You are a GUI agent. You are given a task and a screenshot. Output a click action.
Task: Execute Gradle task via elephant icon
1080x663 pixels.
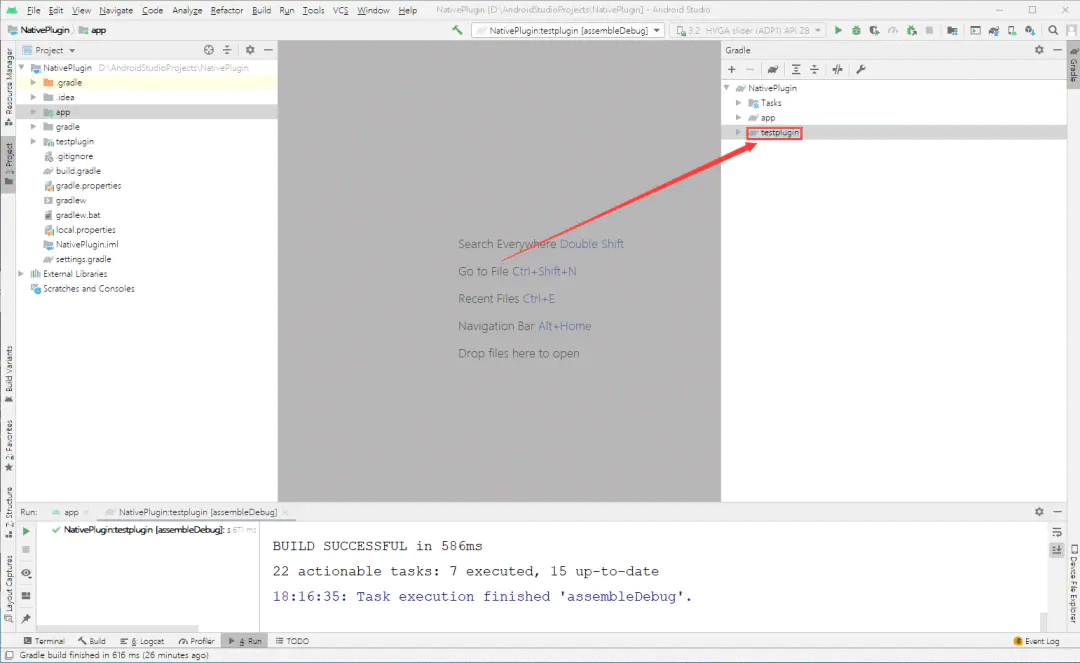pyautogui.click(x=773, y=69)
